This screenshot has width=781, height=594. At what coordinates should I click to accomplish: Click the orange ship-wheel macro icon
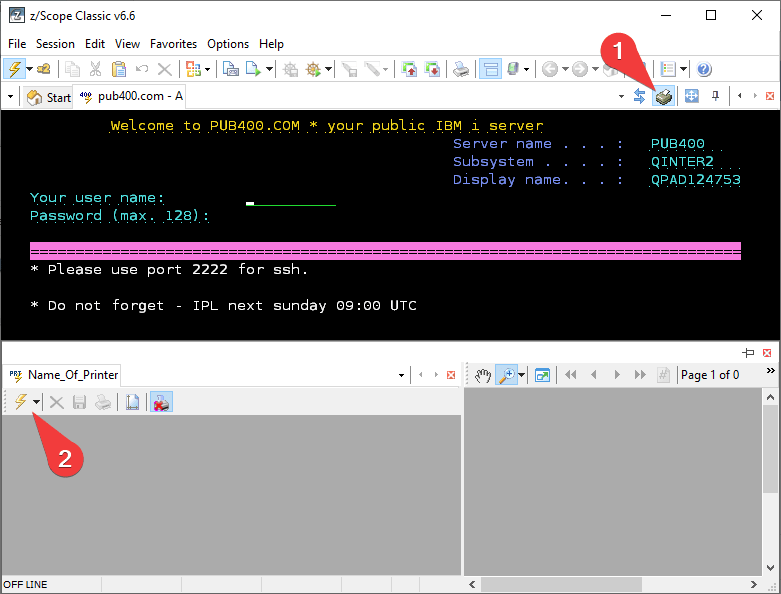314,69
